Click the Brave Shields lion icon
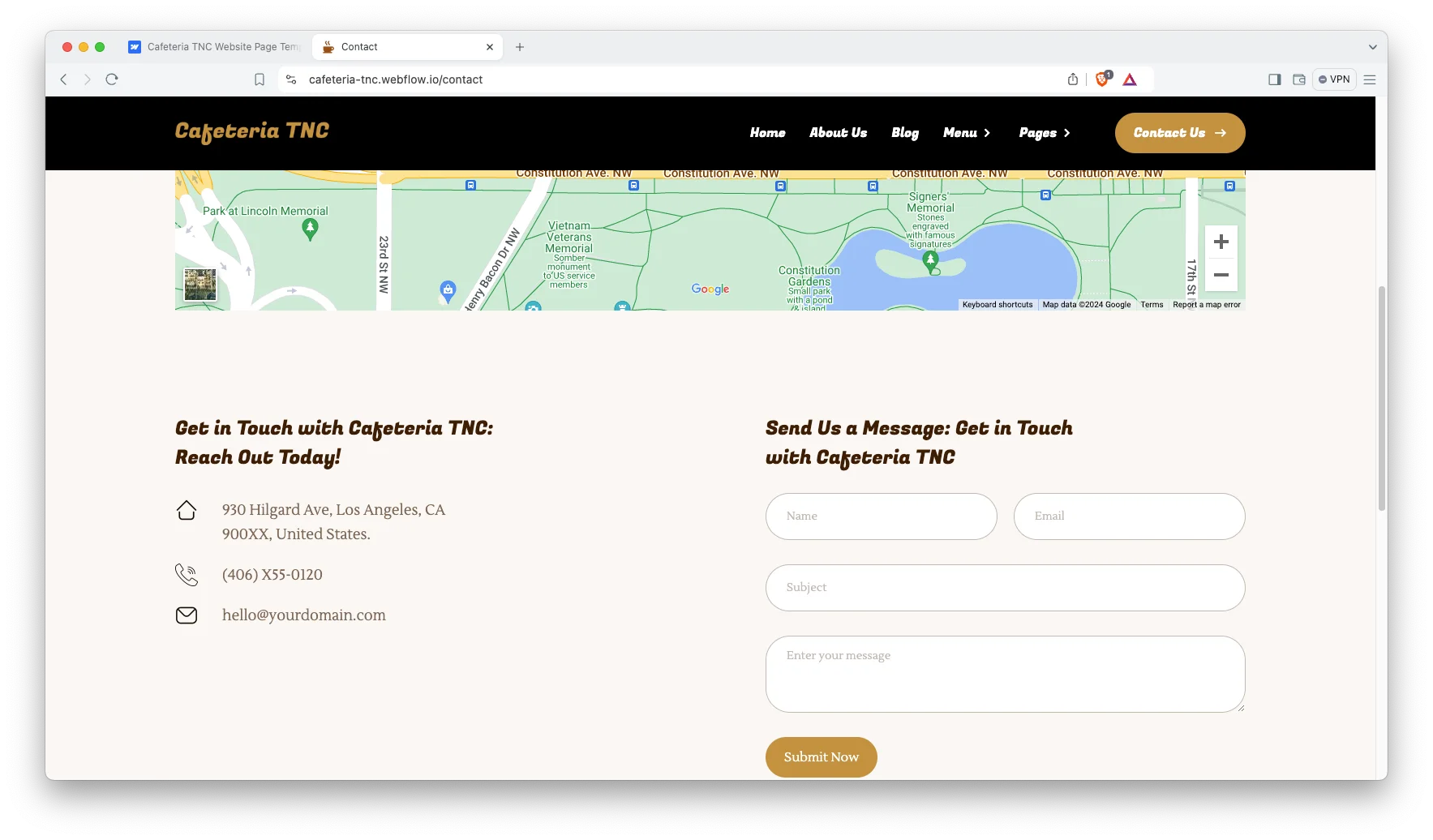Image resolution: width=1433 pixels, height=840 pixels. [x=1102, y=79]
